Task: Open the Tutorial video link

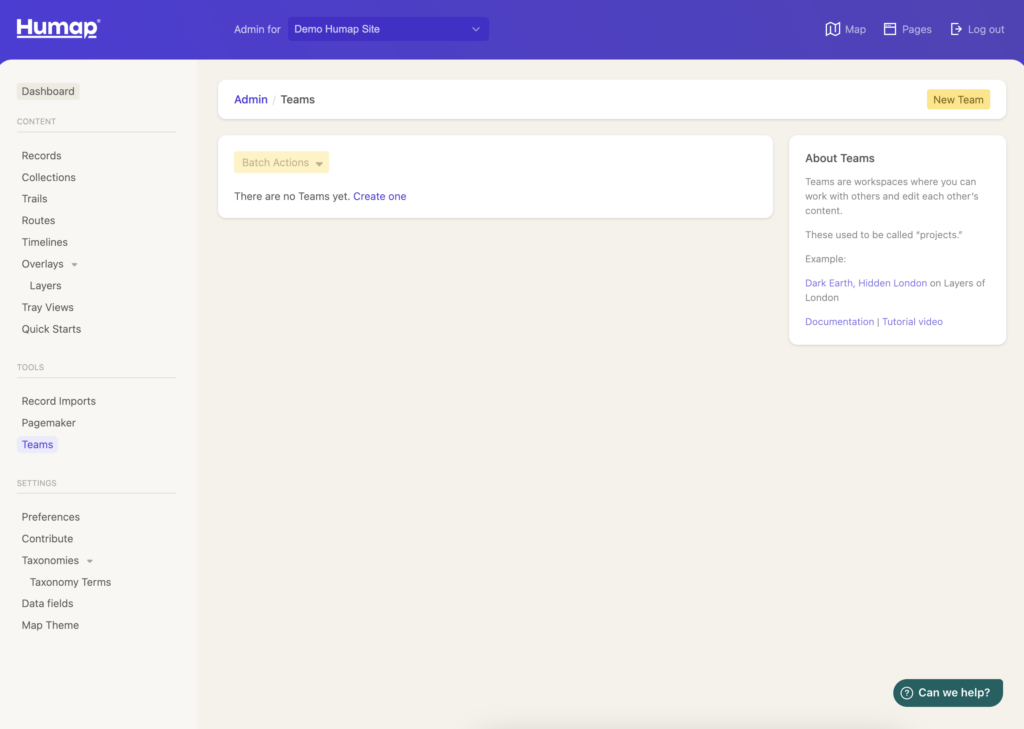Action: [x=912, y=322]
